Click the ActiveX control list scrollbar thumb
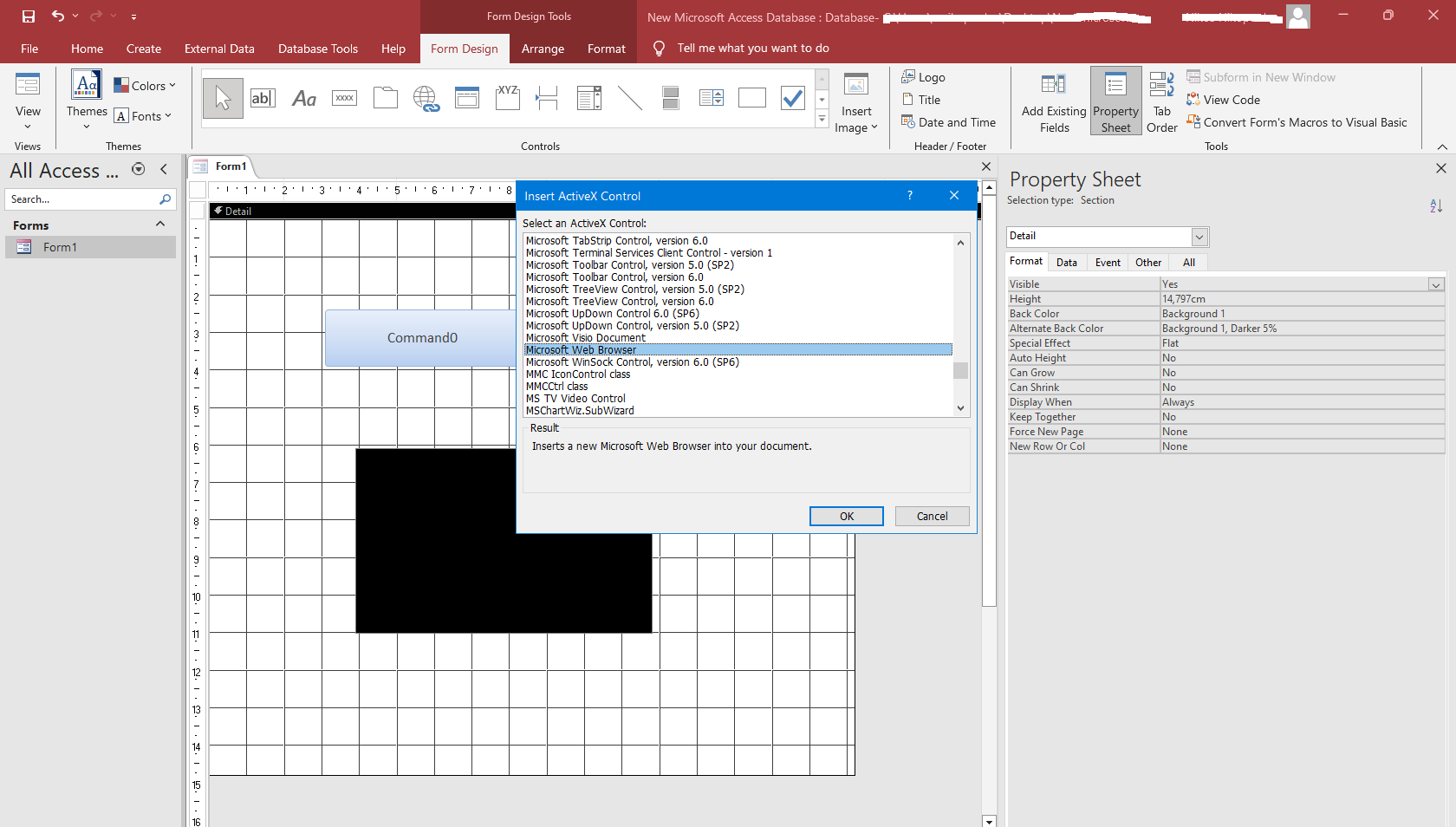This screenshot has height=827, width=1456. pyautogui.click(x=960, y=371)
